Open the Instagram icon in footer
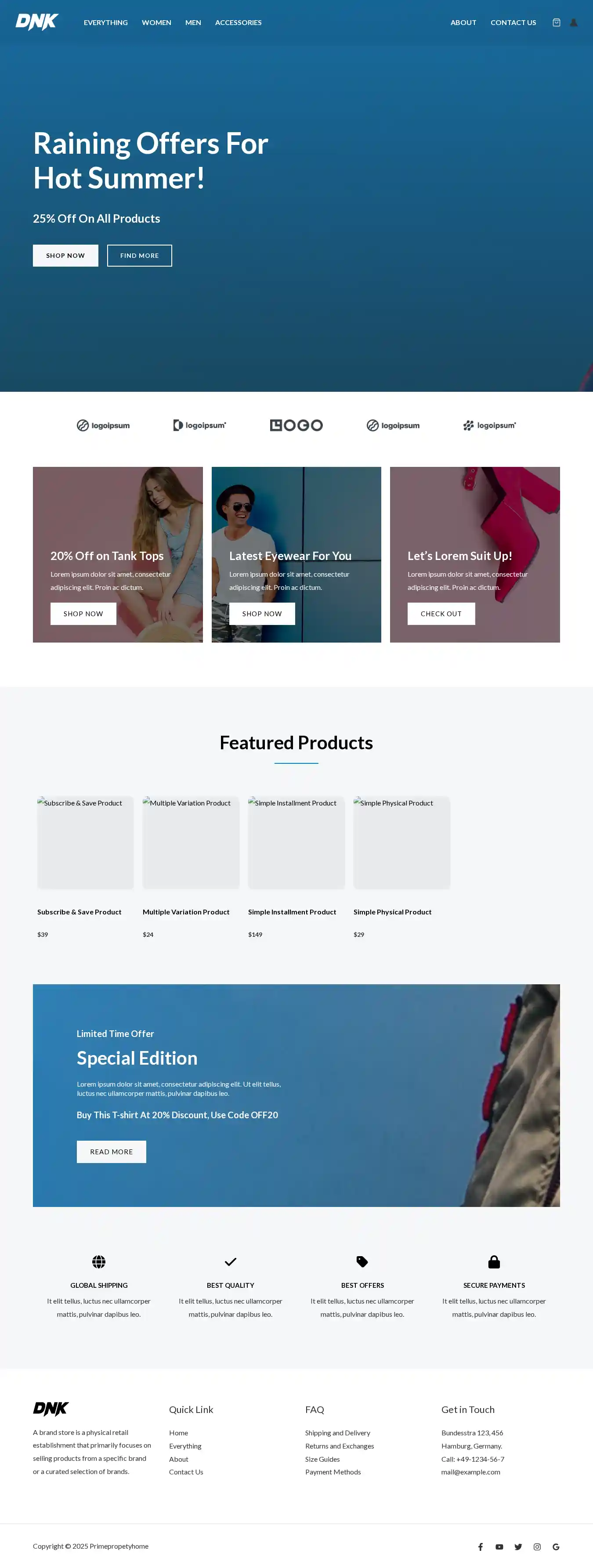Screen dimensions: 593x1568 coord(537,1546)
